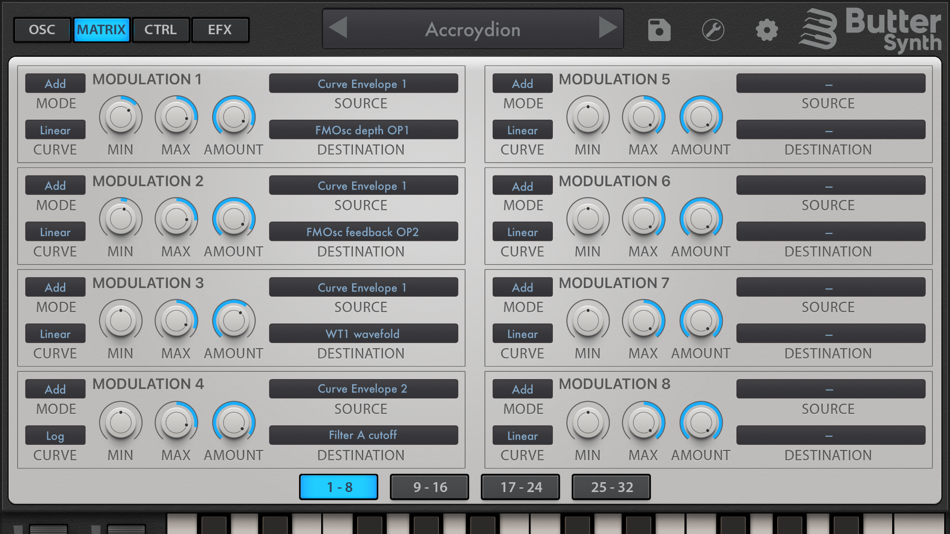Click Modulation 1 MIN knob

[x=121, y=117]
